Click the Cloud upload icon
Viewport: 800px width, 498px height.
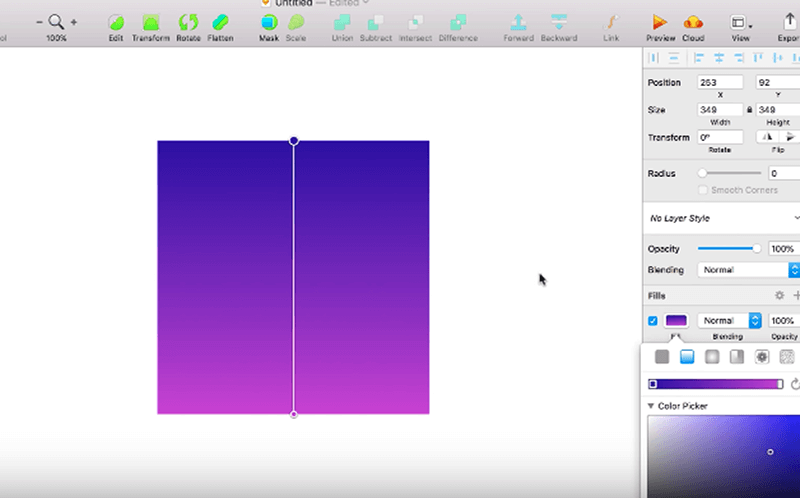tap(693, 22)
